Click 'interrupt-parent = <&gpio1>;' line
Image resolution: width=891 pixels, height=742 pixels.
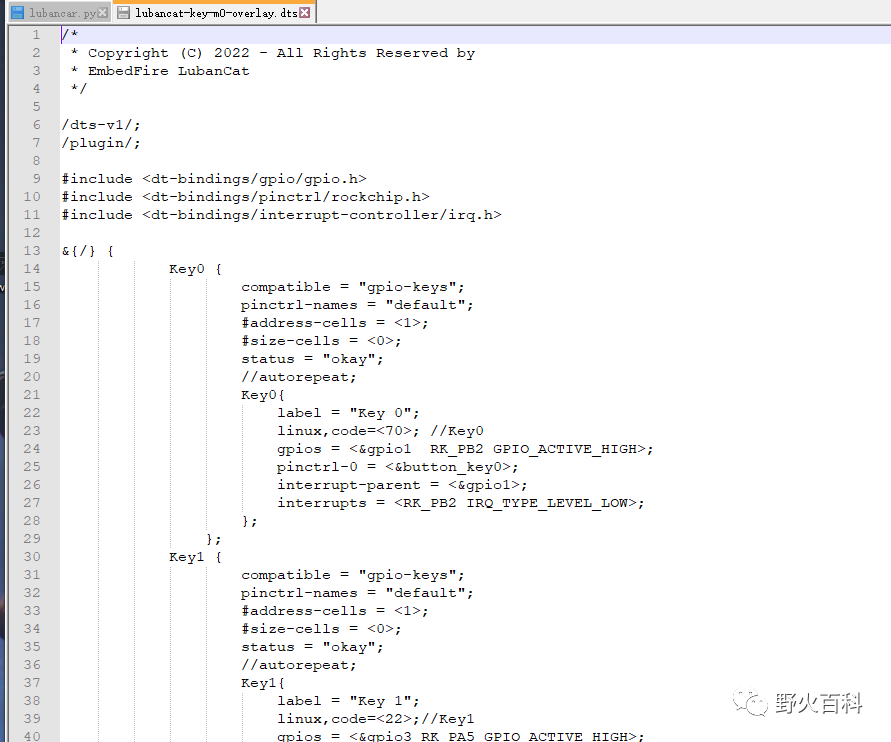tap(402, 485)
